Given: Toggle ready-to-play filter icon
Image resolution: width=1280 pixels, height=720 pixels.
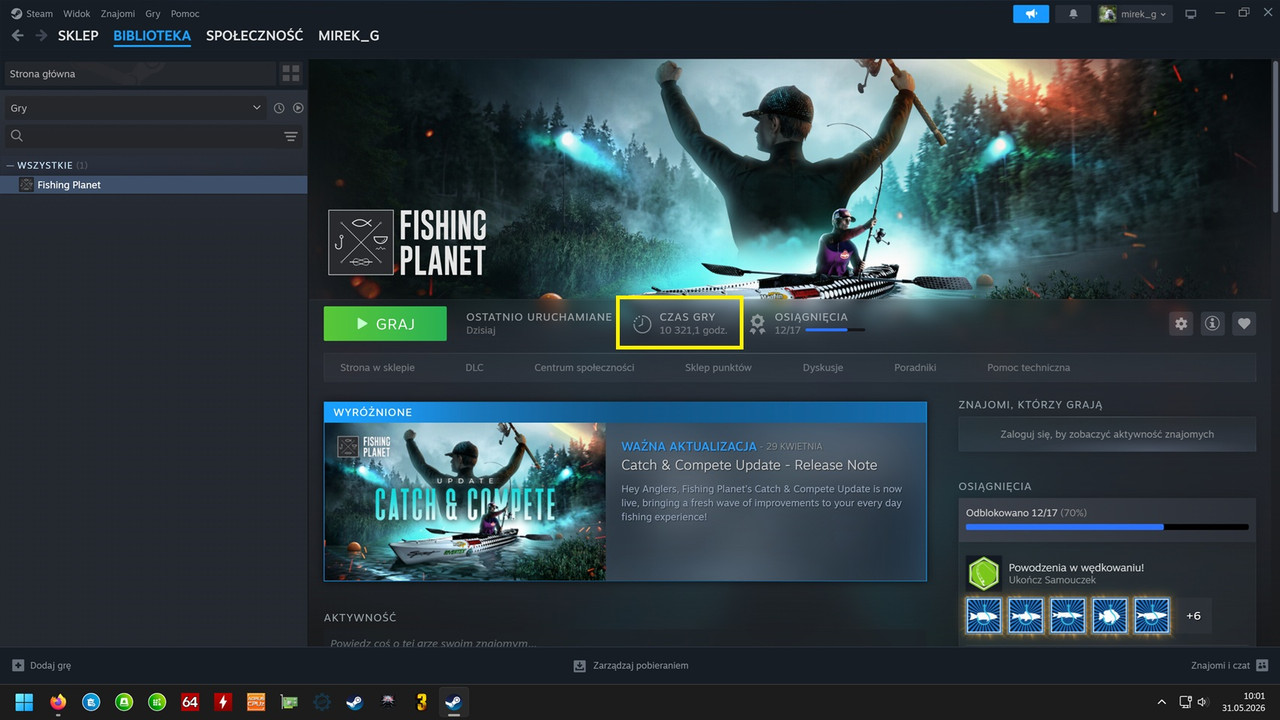Looking at the screenshot, I should [298, 108].
